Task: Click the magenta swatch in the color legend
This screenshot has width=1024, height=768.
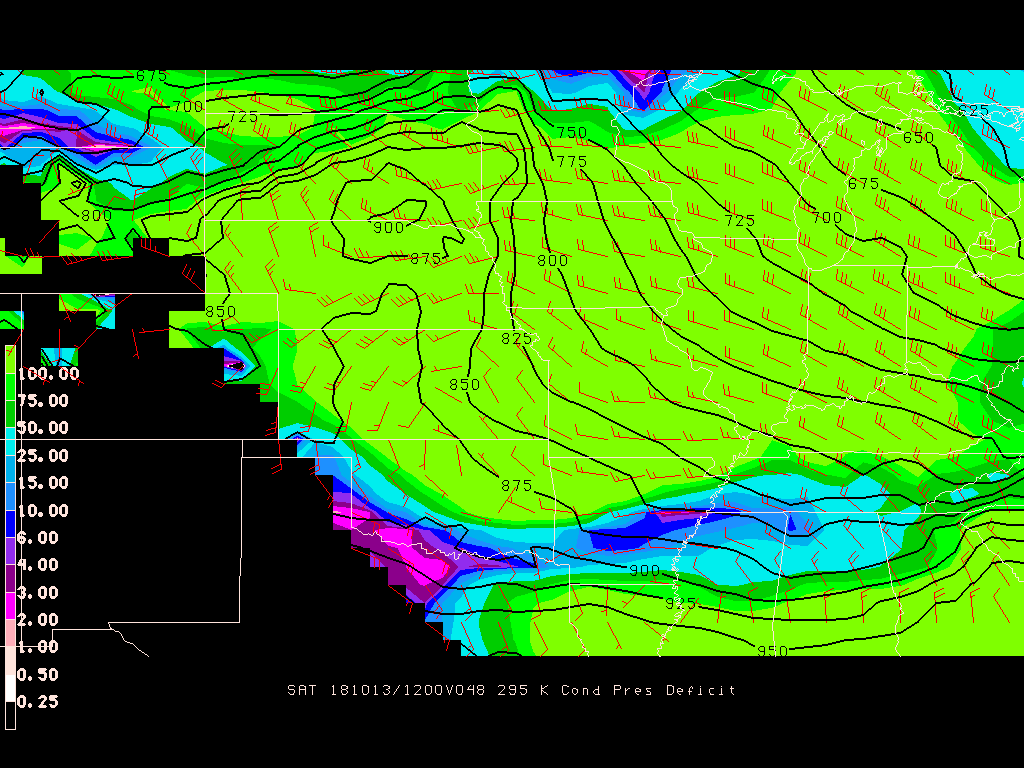Action: point(10,605)
